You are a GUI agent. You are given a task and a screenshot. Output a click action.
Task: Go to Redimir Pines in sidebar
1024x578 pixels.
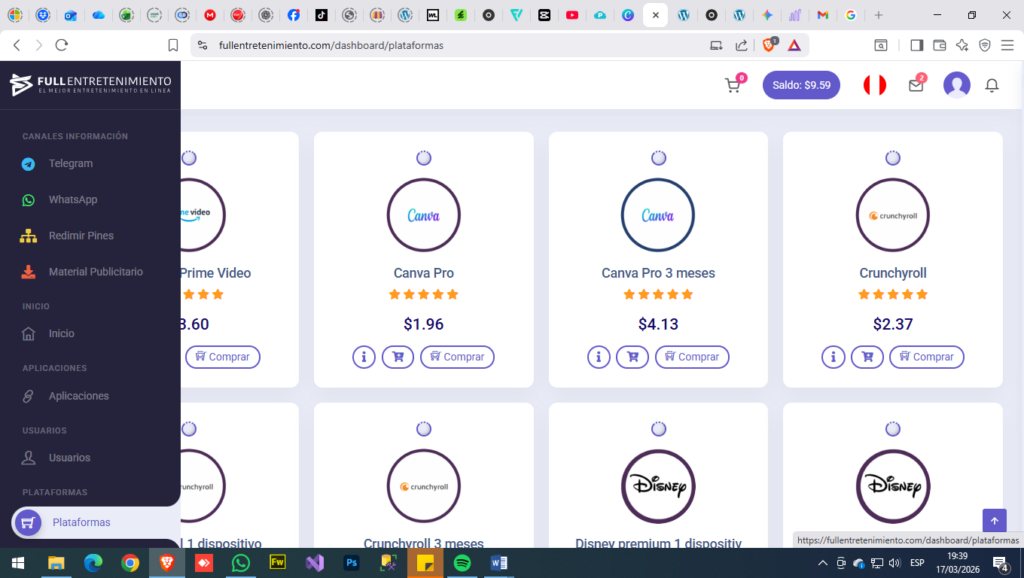pos(80,236)
